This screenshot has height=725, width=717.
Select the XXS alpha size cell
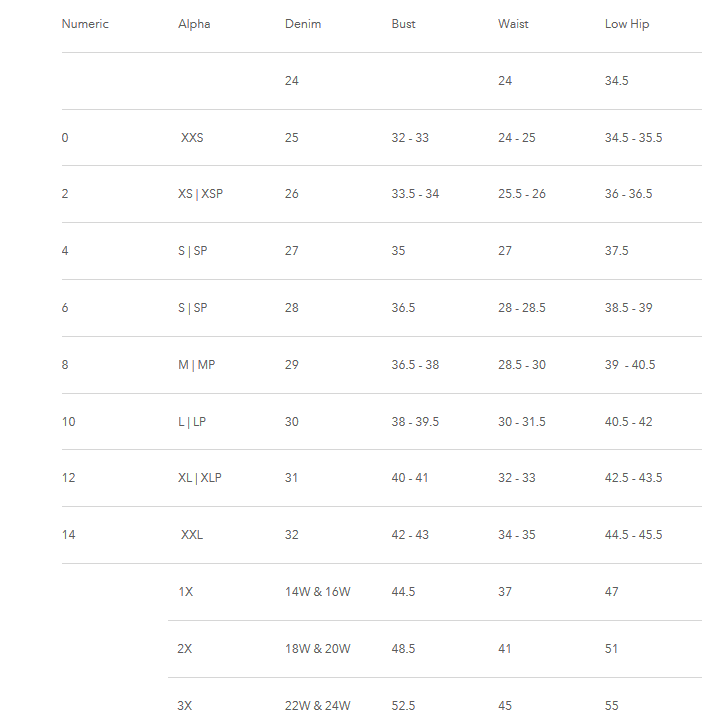[192, 138]
